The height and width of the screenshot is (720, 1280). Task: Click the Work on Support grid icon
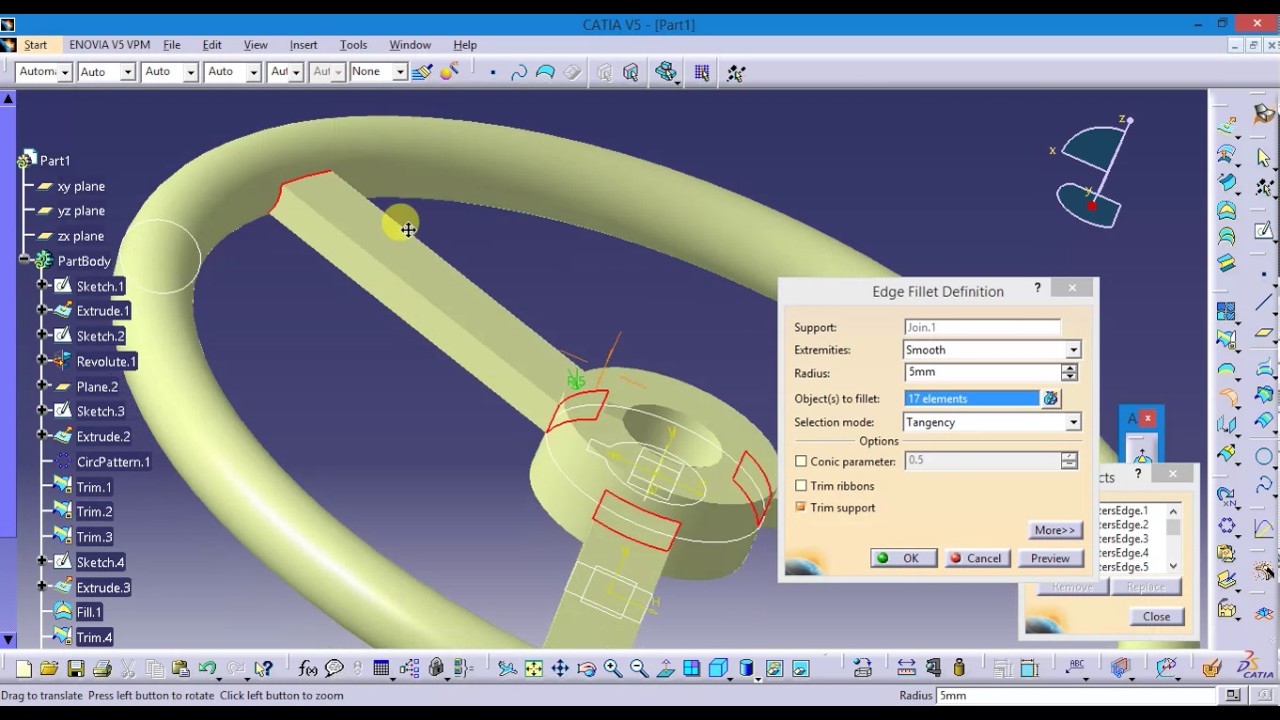702,72
